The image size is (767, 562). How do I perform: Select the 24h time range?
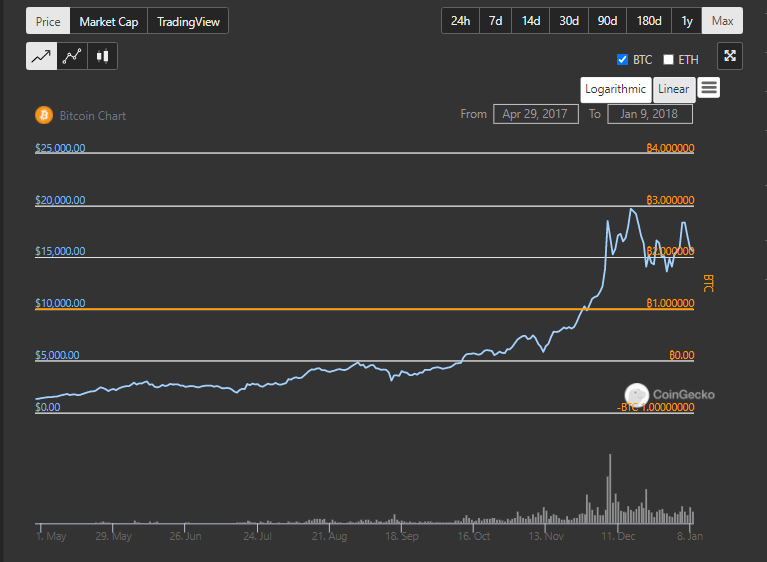pos(460,21)
